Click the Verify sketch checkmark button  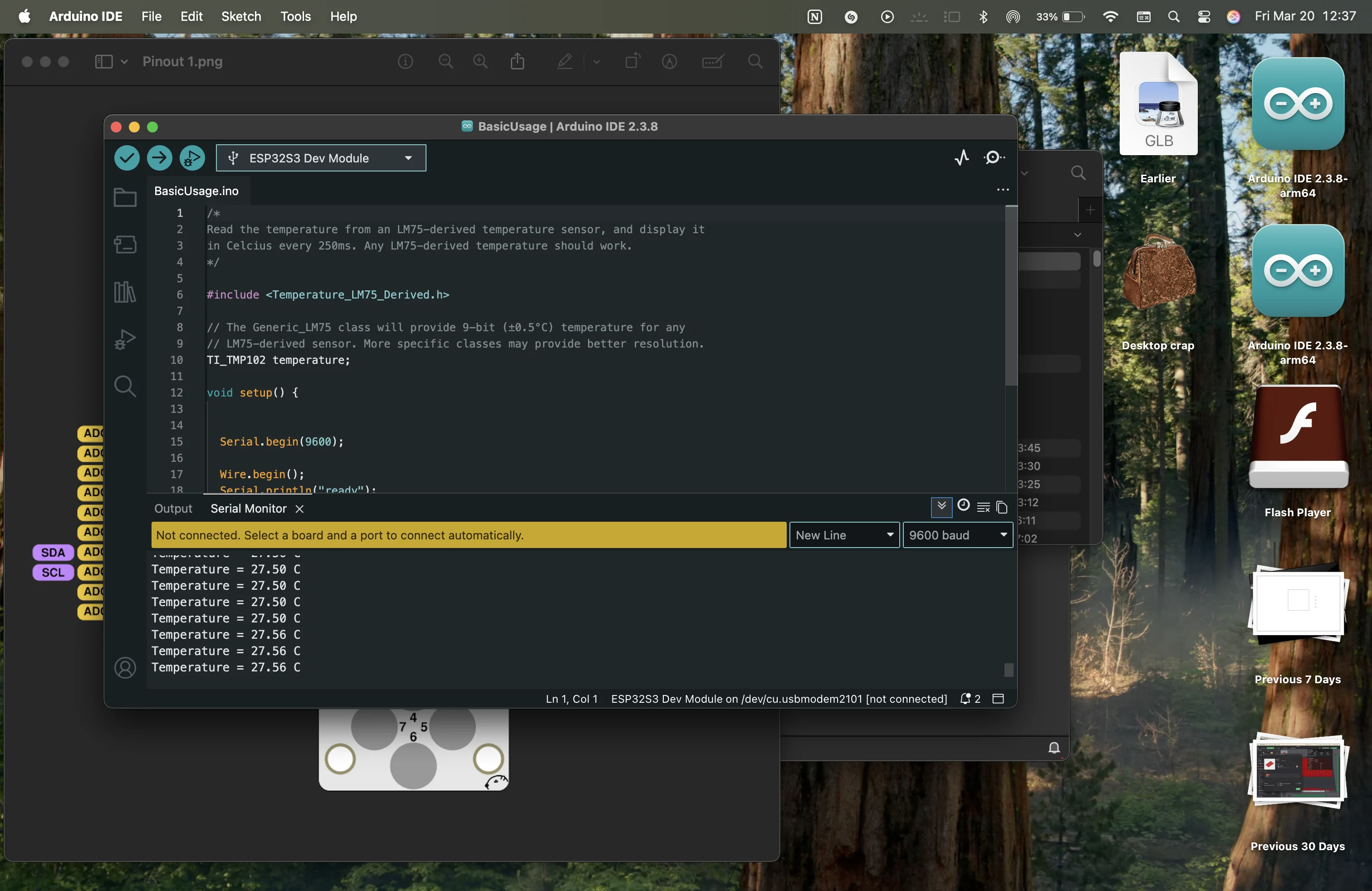(x=127, y=158)
